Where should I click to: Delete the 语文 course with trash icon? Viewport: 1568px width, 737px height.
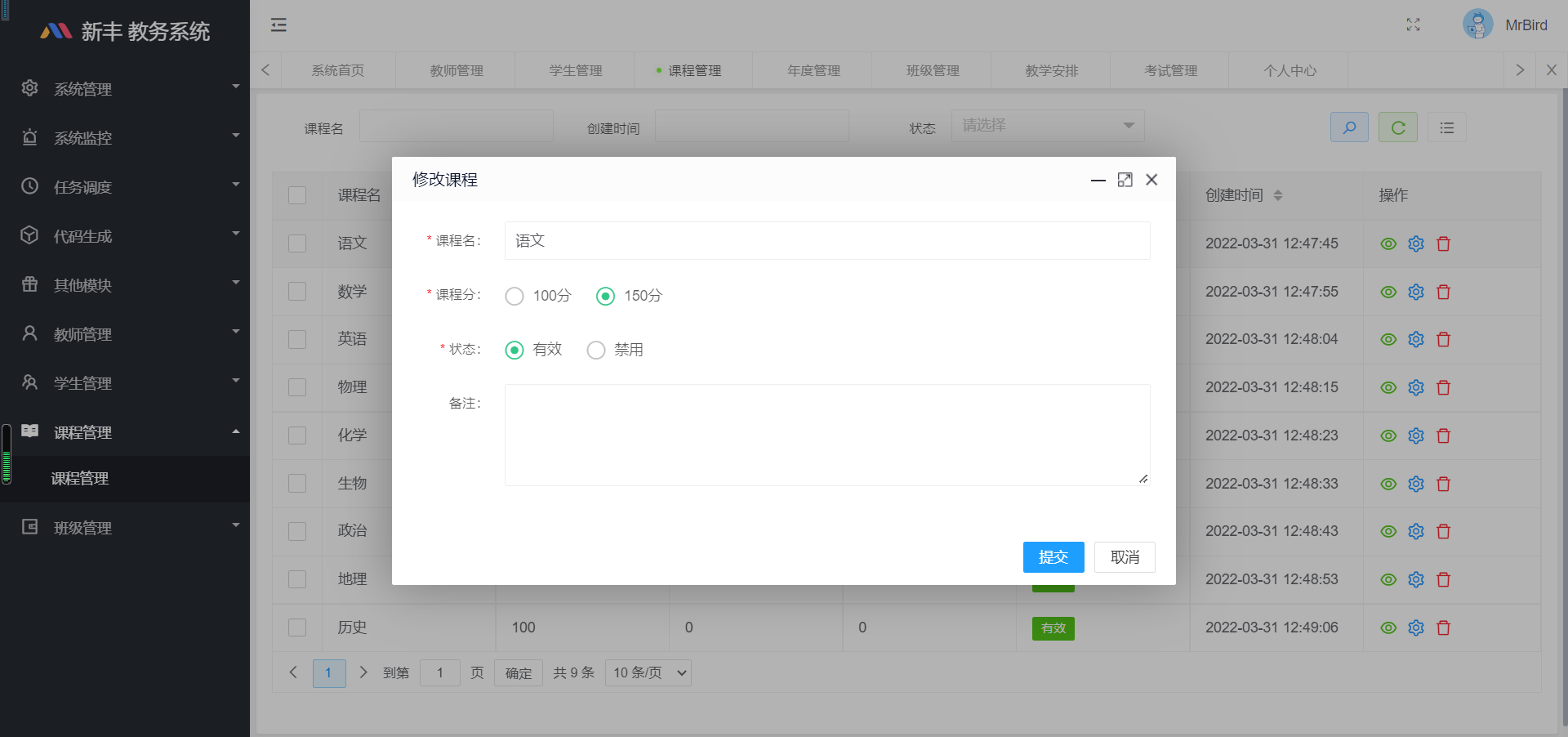[x=1443, y=243]
